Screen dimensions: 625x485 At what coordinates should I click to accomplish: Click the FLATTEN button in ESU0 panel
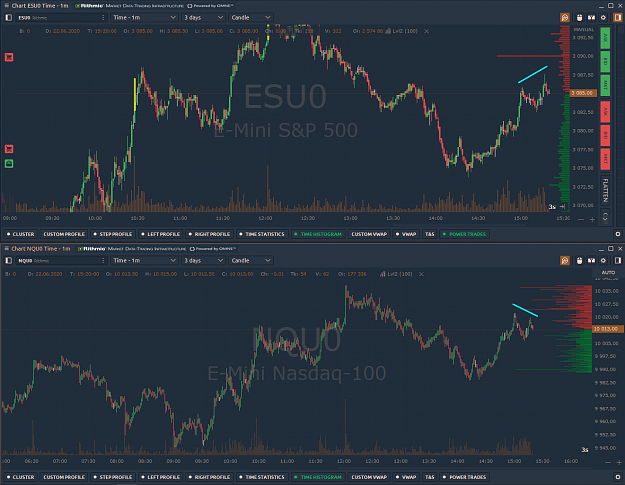coord(605,190)
